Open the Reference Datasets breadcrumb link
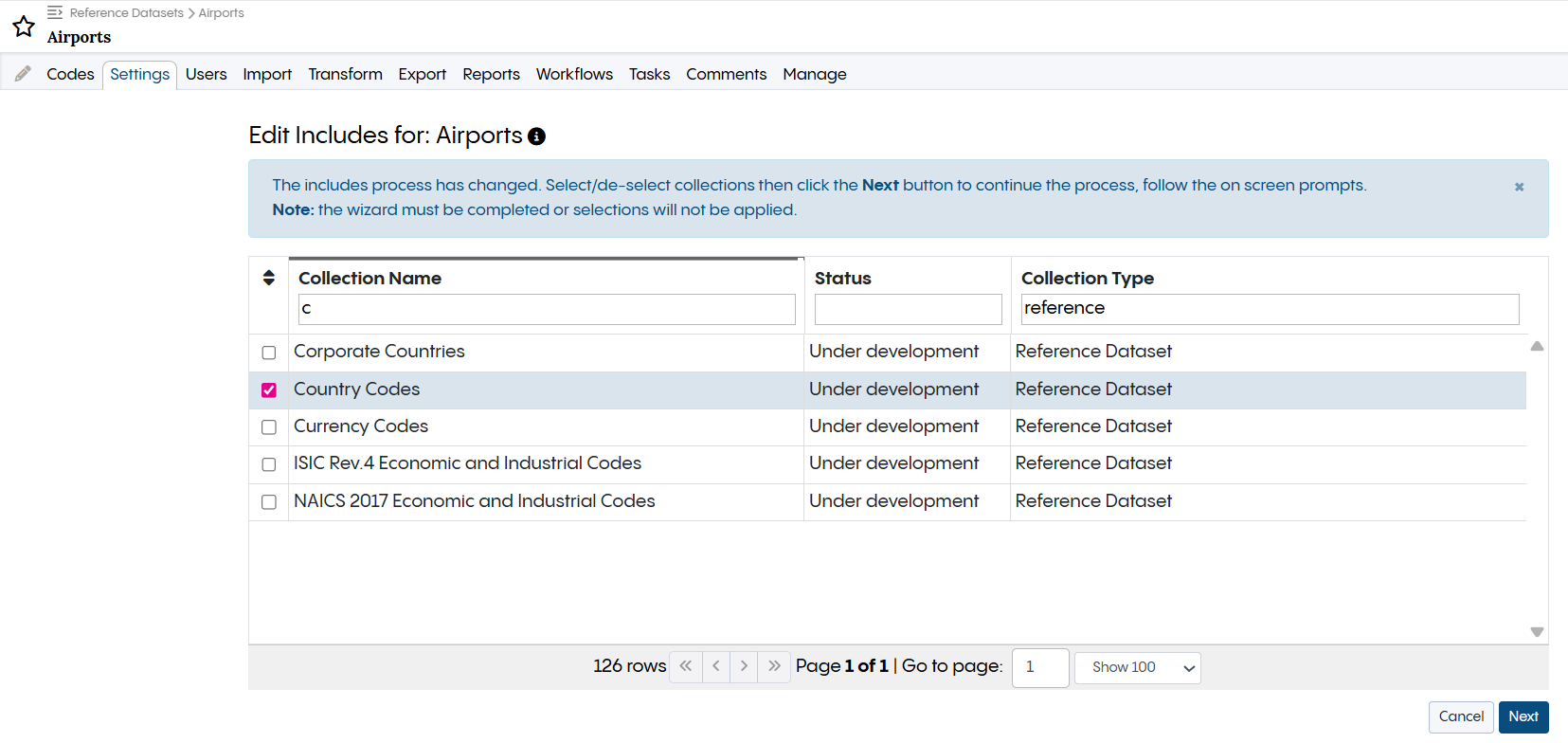Screen dimensions: 1568x743 127,12
